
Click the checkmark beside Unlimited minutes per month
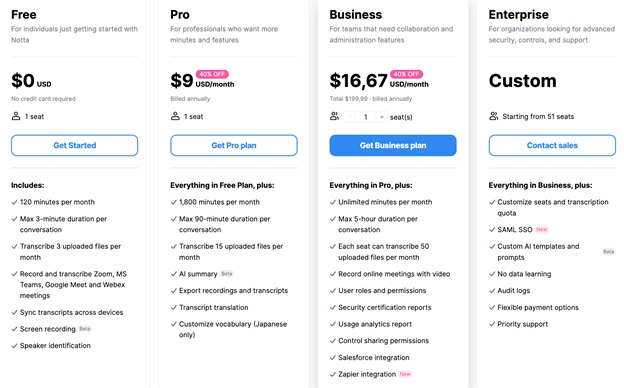click(333, 202)
